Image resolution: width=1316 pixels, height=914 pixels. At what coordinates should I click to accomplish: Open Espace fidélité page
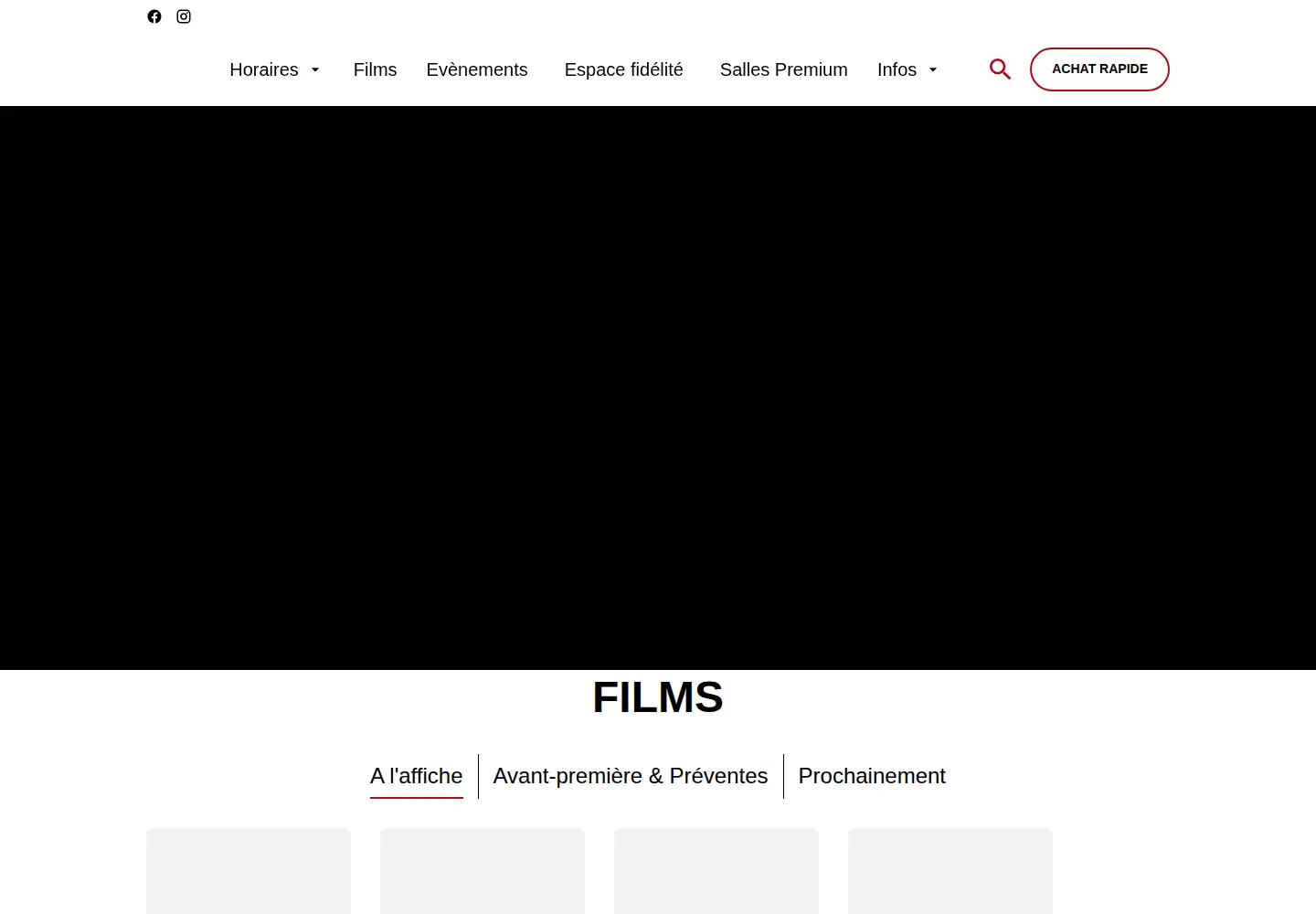(624, 69)
